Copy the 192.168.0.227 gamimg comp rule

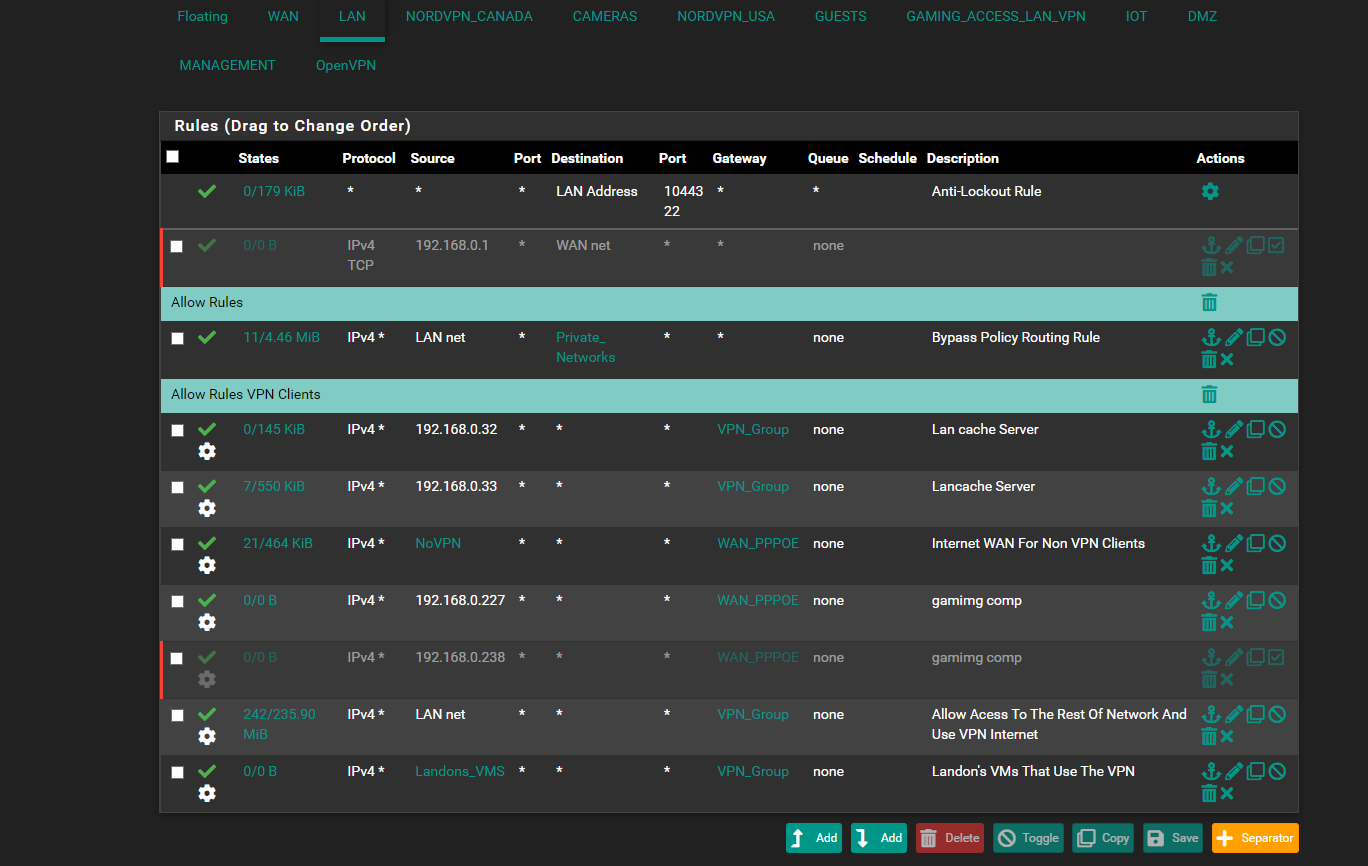point(1256,600)
